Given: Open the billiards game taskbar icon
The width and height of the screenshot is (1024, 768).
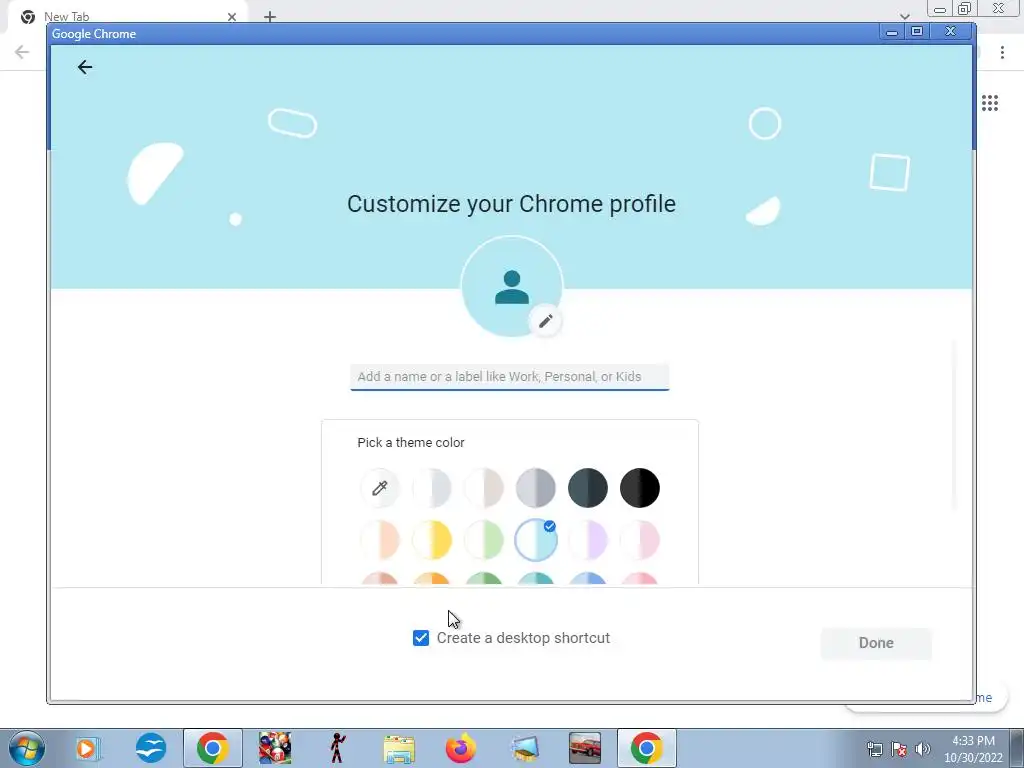Looking at the screenshot, I should 274,748.
